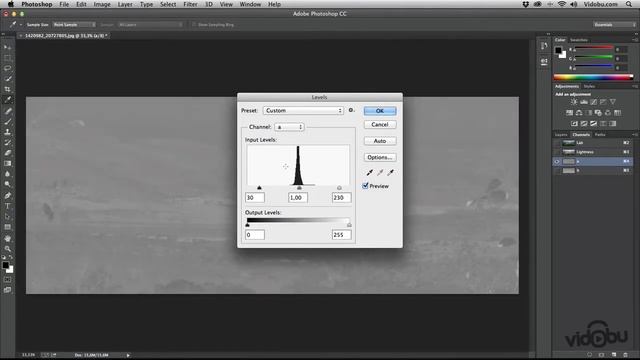Show the Lightness channel
The image size is (640, 360).
click(x=557, y=152)
